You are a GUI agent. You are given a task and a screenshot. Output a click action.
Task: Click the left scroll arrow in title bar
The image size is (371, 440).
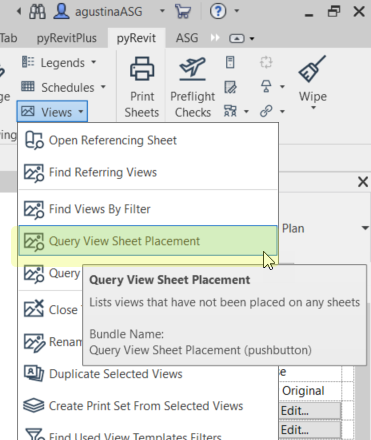click(x=19, y=11)
